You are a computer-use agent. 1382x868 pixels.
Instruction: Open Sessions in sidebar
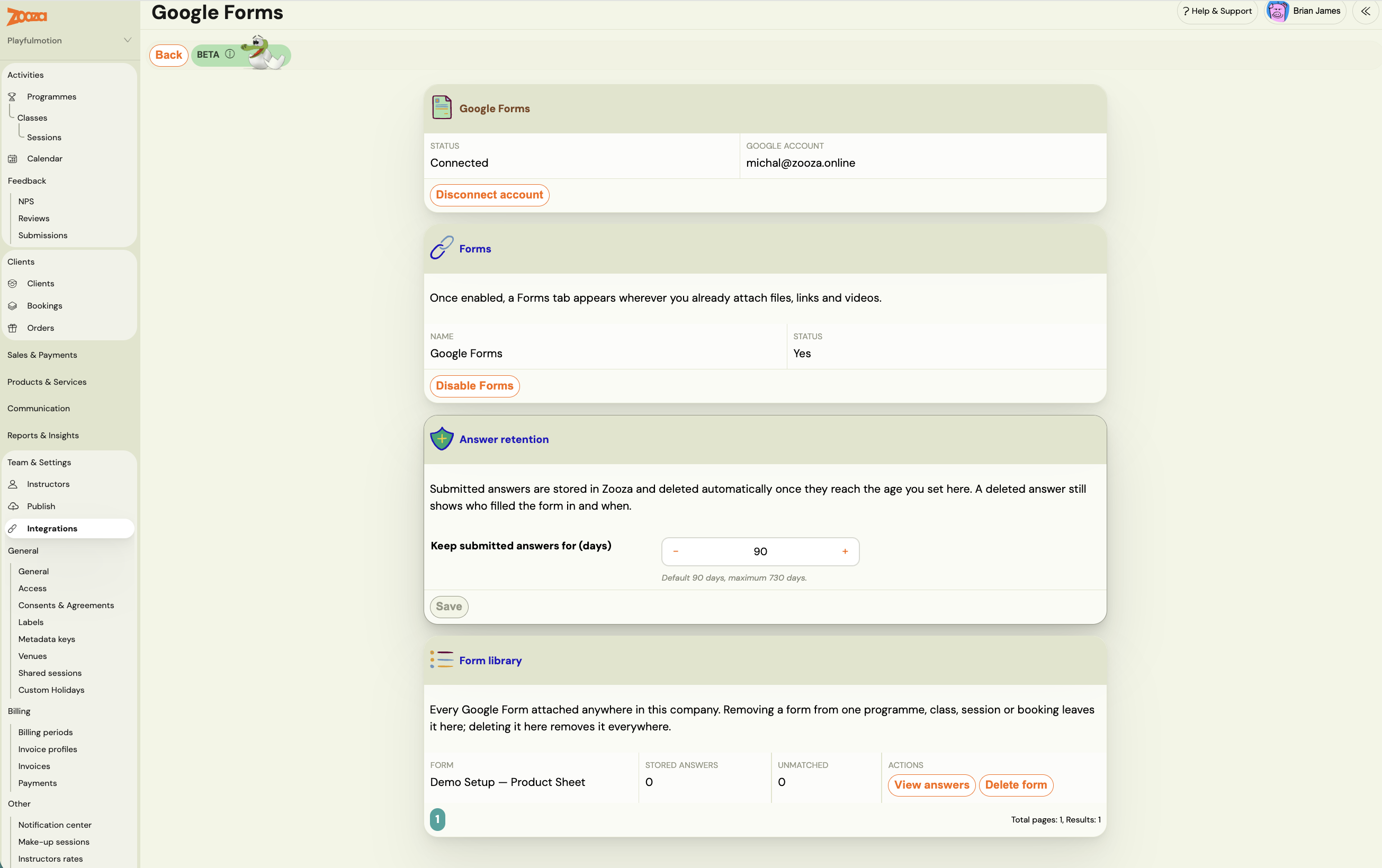click(x=44, y=137)
